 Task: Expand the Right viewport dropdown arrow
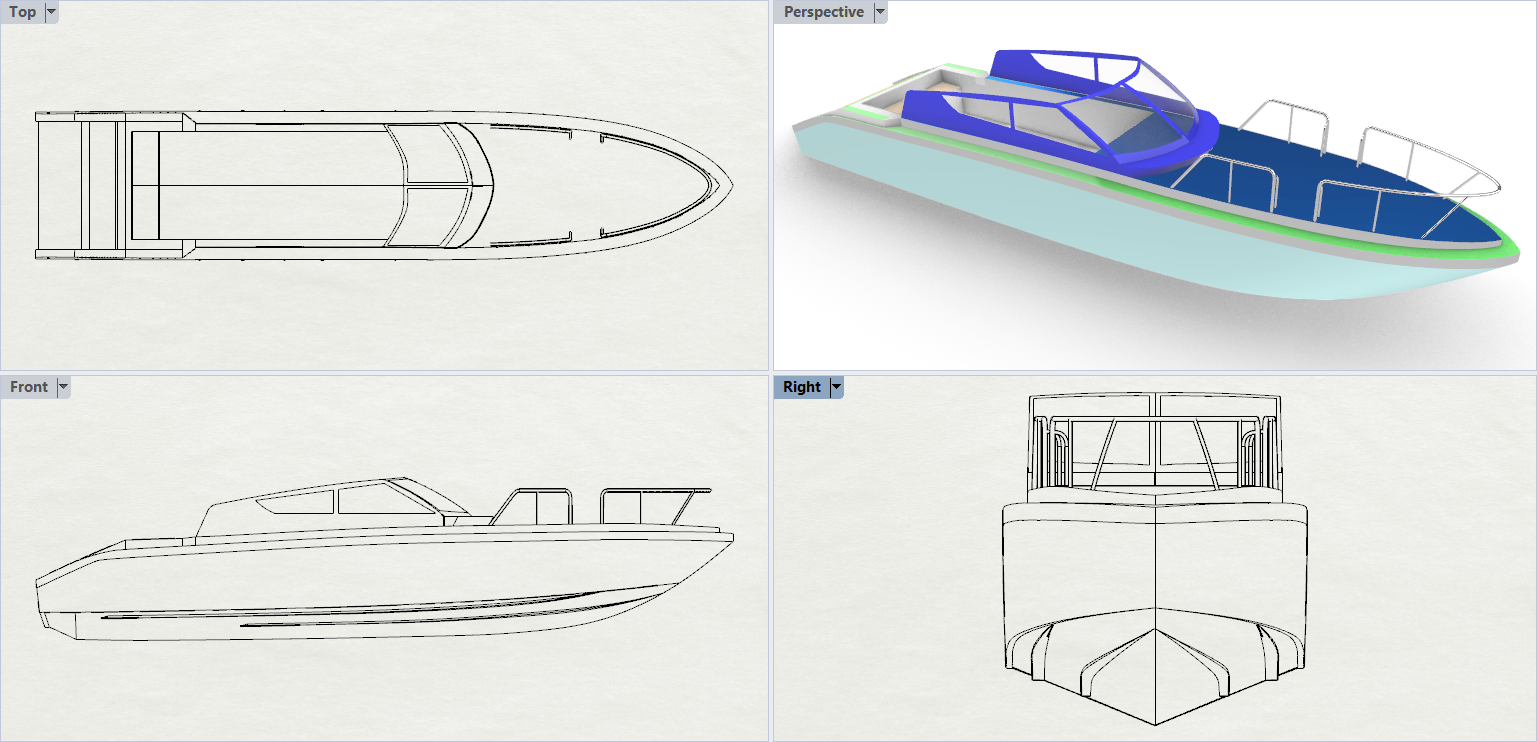point(837,387)
